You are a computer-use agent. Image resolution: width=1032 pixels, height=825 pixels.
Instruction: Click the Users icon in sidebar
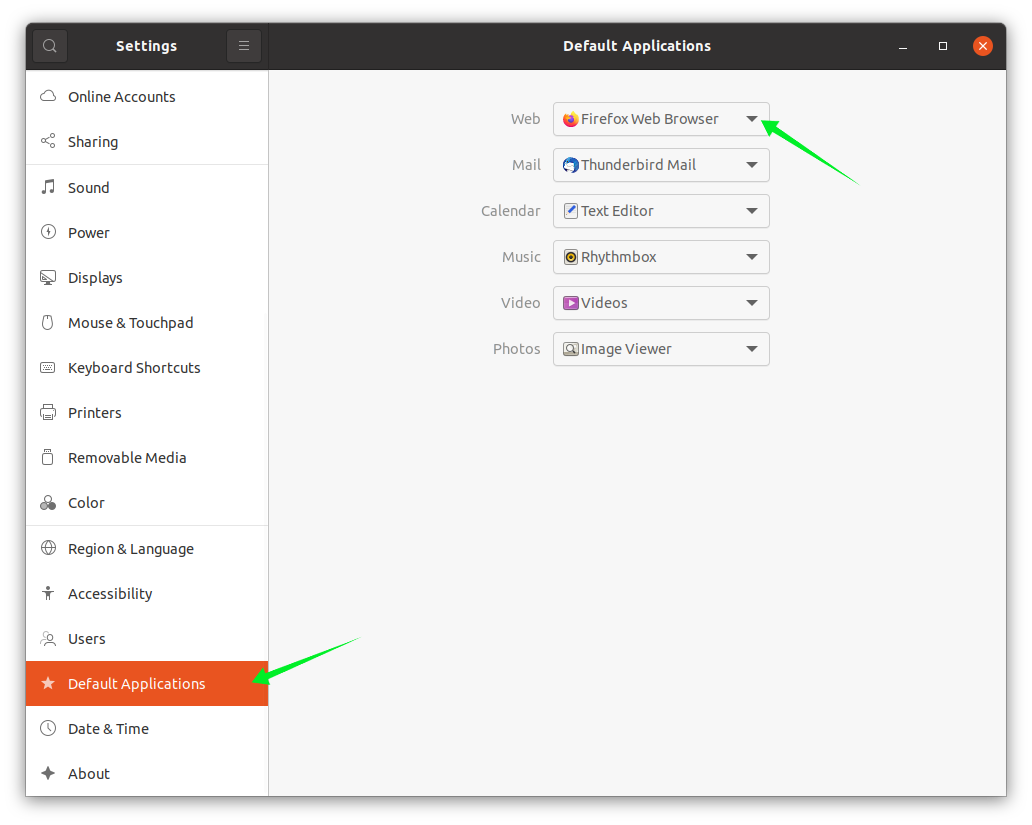point(48,638)
